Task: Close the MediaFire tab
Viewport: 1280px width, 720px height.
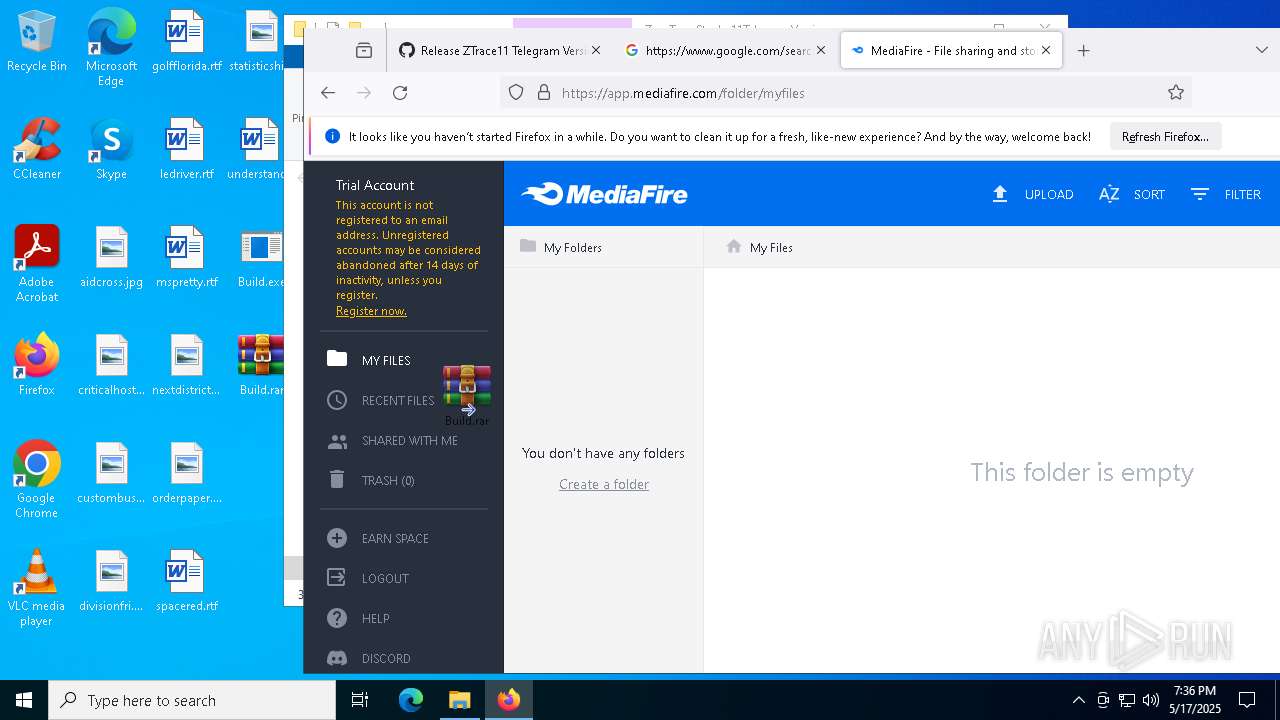Action: pos(1046,50)
